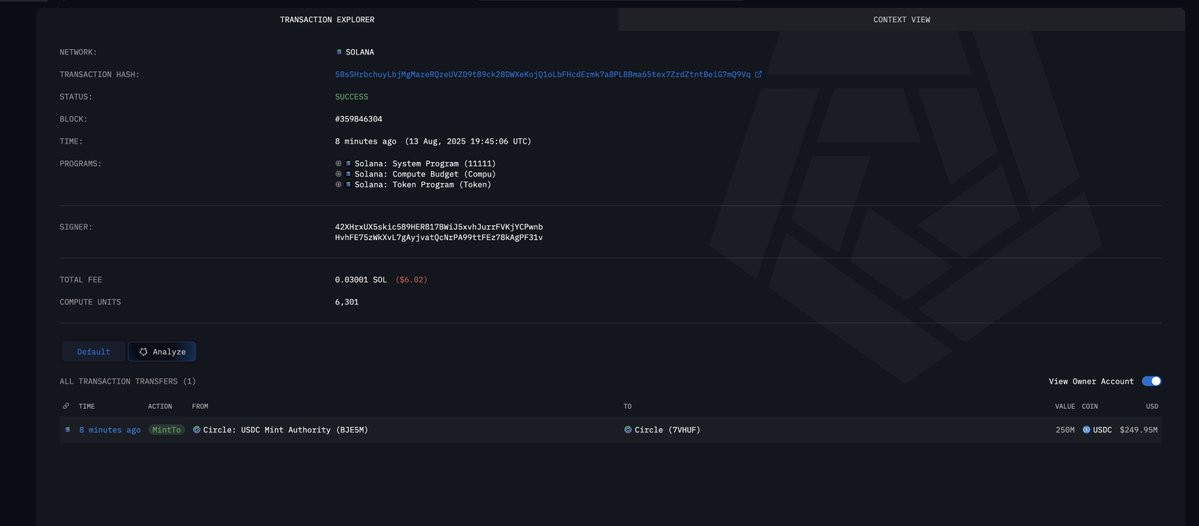Select the Transaction Explorer tab
Screen dimensions: 1199x526
[327, 19]
